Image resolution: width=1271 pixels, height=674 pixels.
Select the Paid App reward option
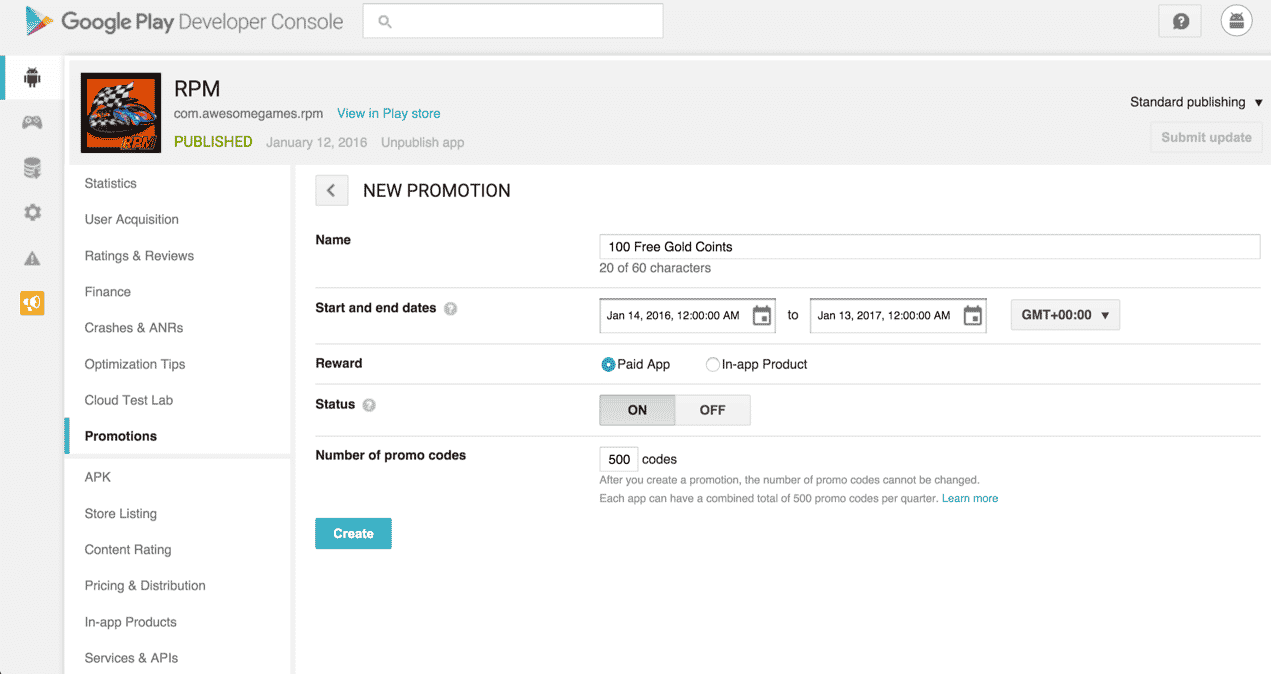(x=608, y=365)
